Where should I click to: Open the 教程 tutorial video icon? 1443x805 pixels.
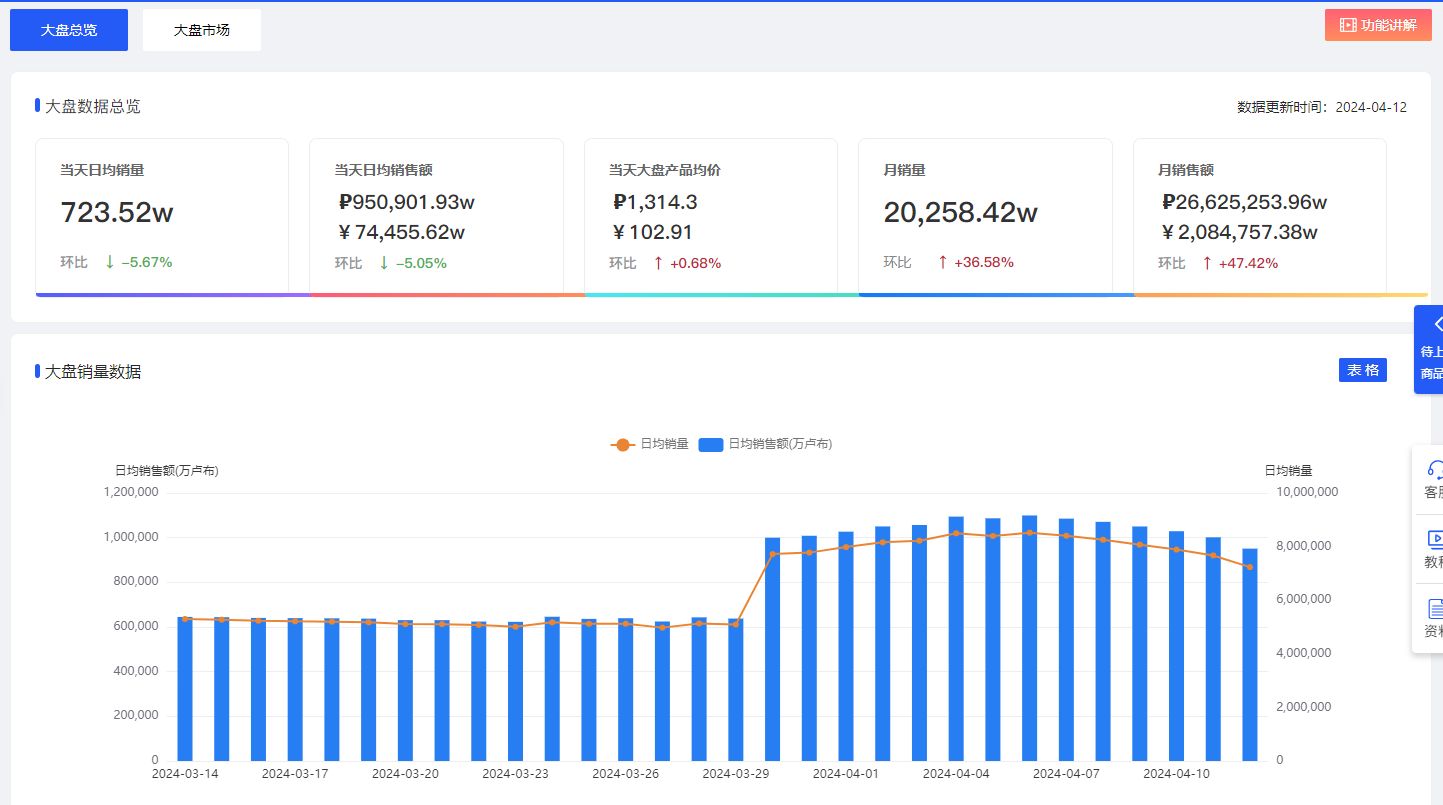click(1435, 539)
